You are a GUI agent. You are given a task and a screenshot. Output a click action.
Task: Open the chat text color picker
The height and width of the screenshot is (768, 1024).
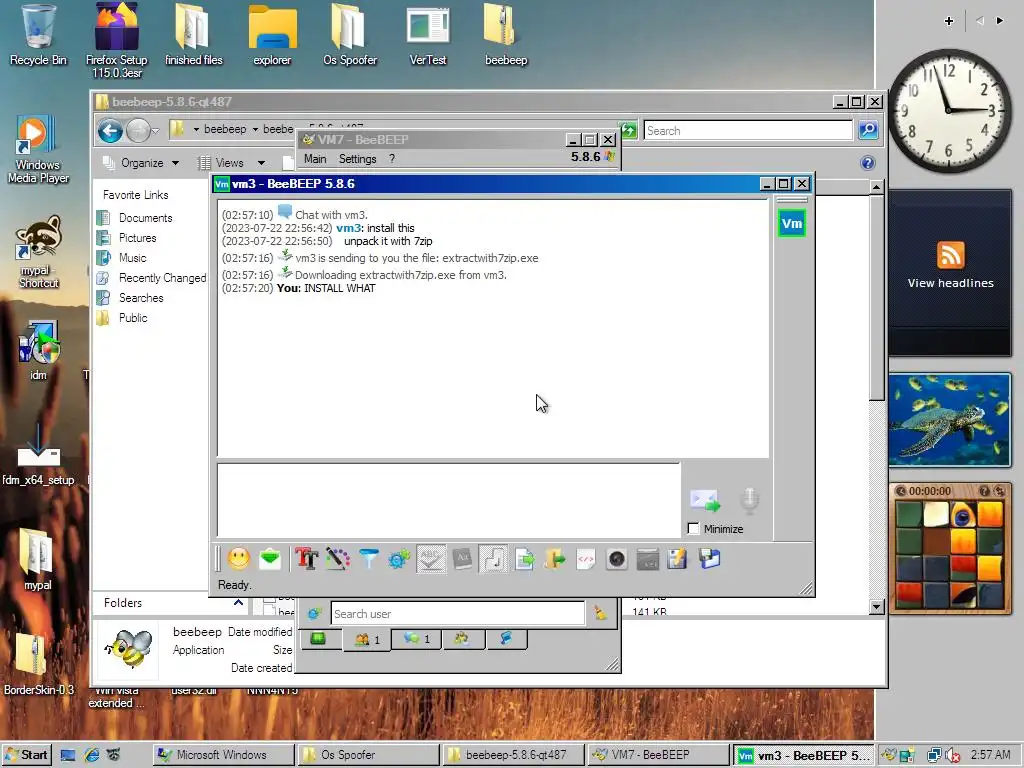coord(338,559)
